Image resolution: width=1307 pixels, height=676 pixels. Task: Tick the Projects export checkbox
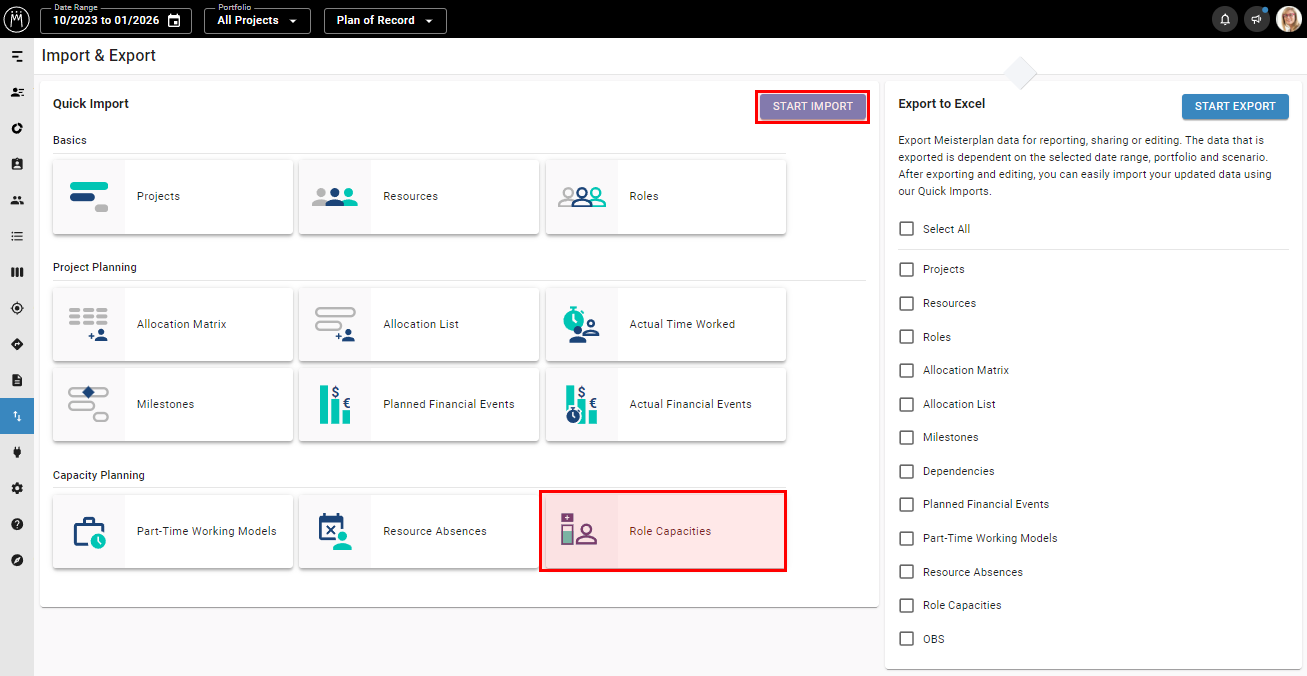tap(907, 269)
